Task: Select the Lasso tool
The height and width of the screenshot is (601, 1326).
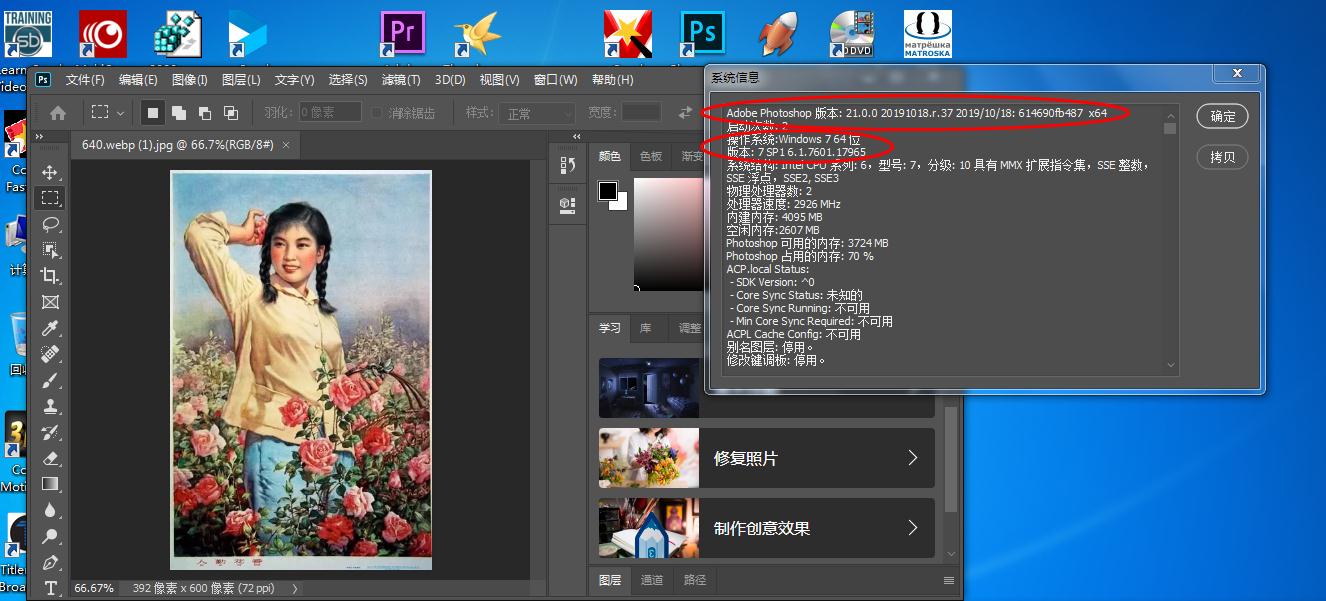Action: click(50, 224)
